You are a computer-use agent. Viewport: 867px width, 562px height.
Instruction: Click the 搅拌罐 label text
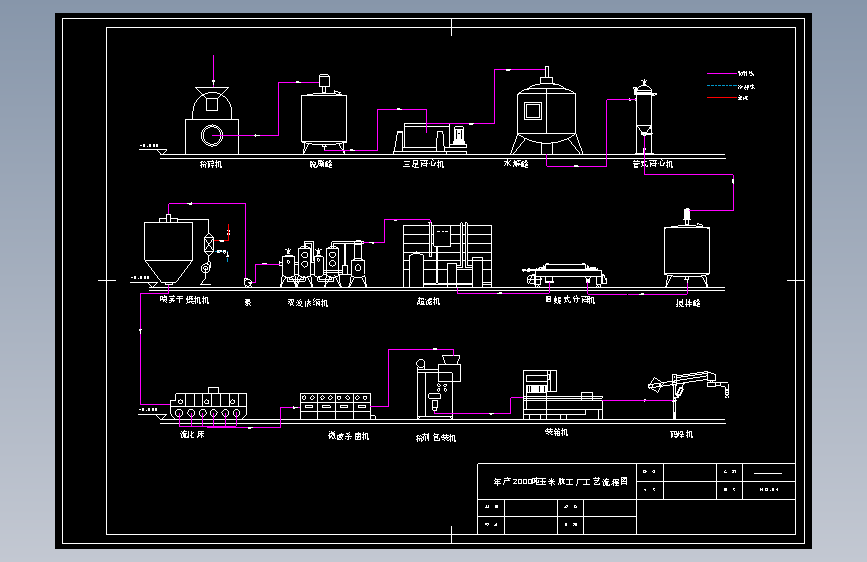pyautogui.click(x=688, y=303)
